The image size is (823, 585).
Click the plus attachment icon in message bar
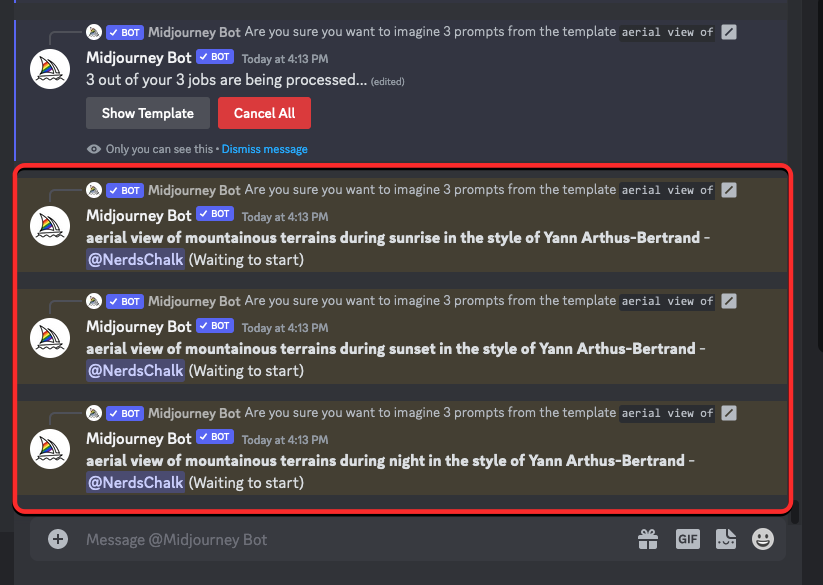[58, 539]
